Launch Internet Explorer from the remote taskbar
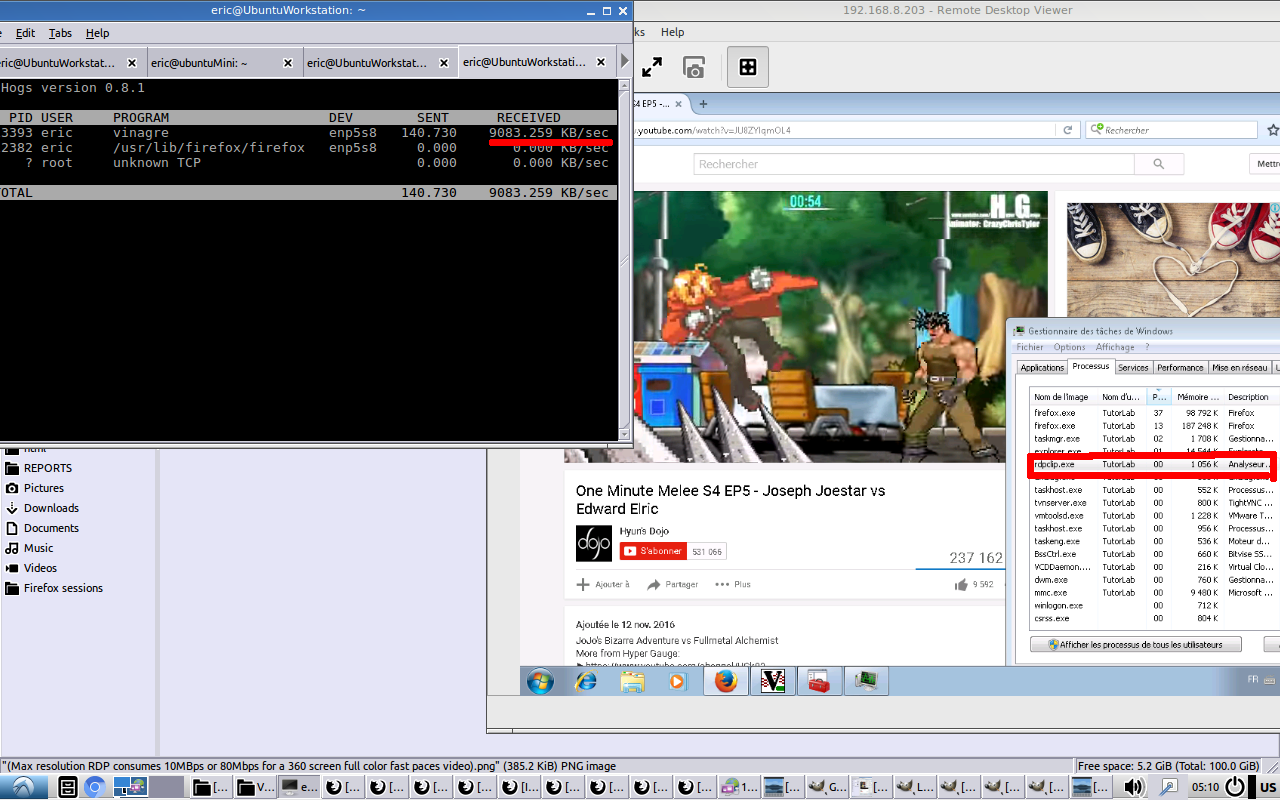Viewport: 1280px width, 800px height. click(586, 681)
